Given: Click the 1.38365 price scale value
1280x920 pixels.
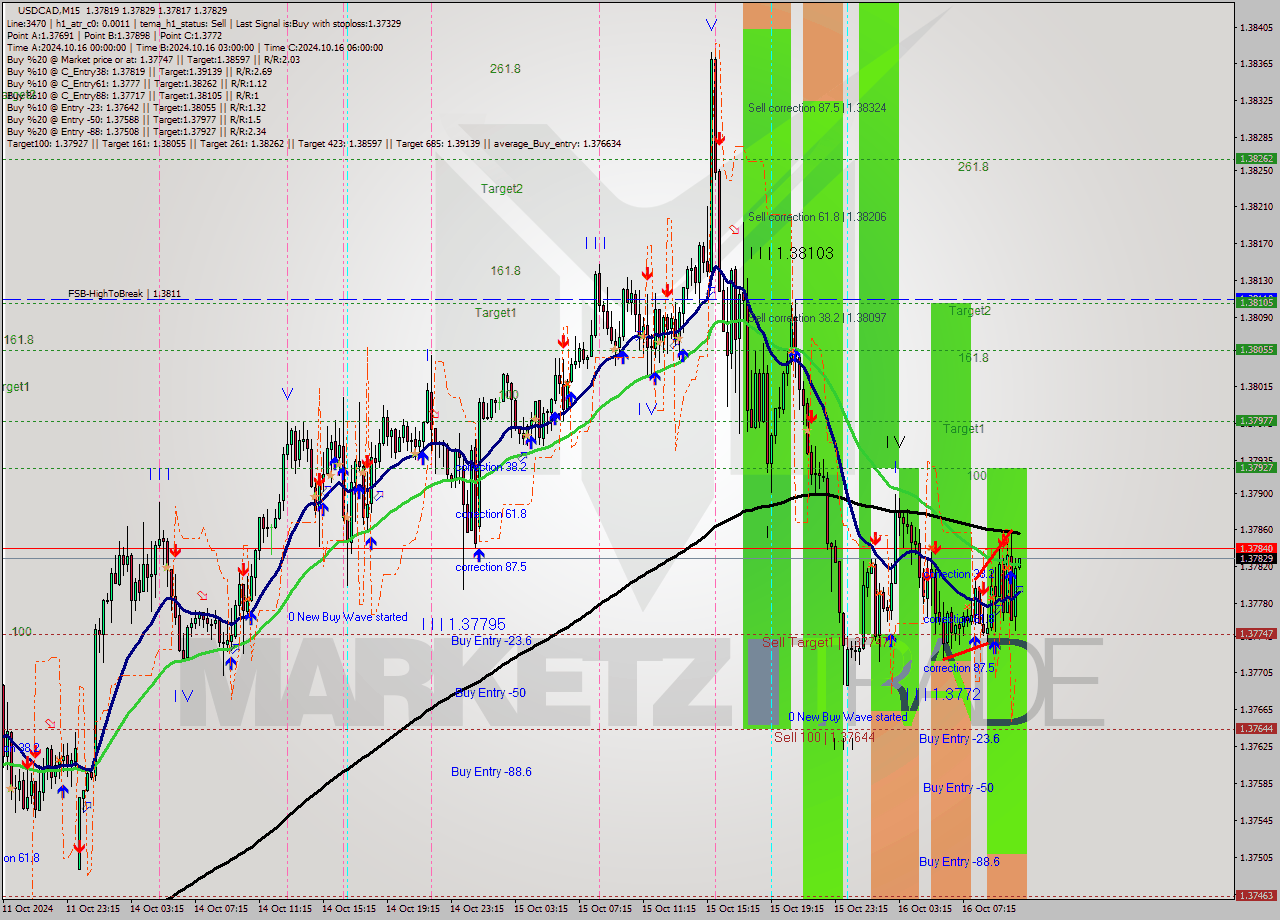Looking at the screenshot, I should coord(1255,63).
